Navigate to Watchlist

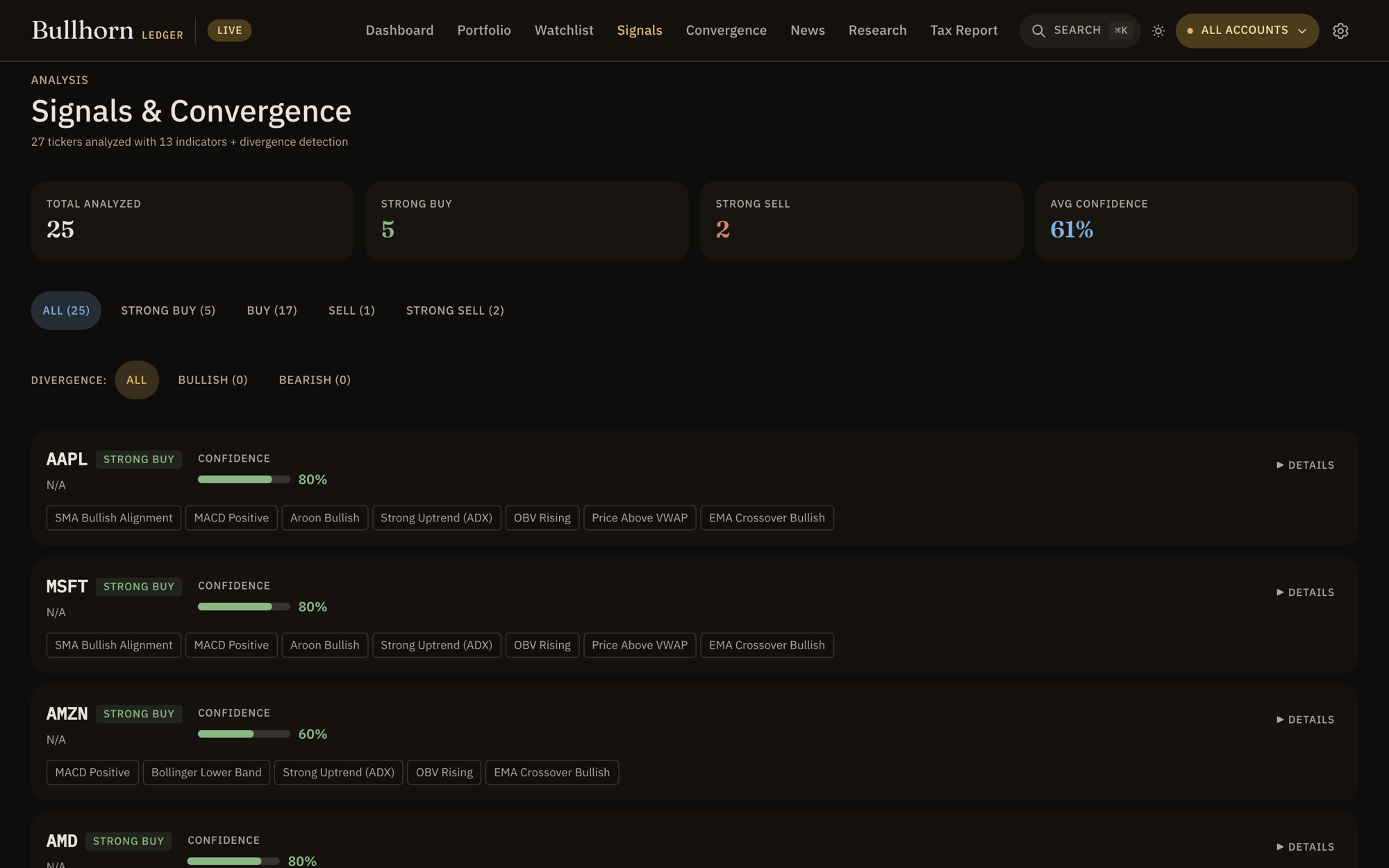pyautogui.click(x=564, y=31)
